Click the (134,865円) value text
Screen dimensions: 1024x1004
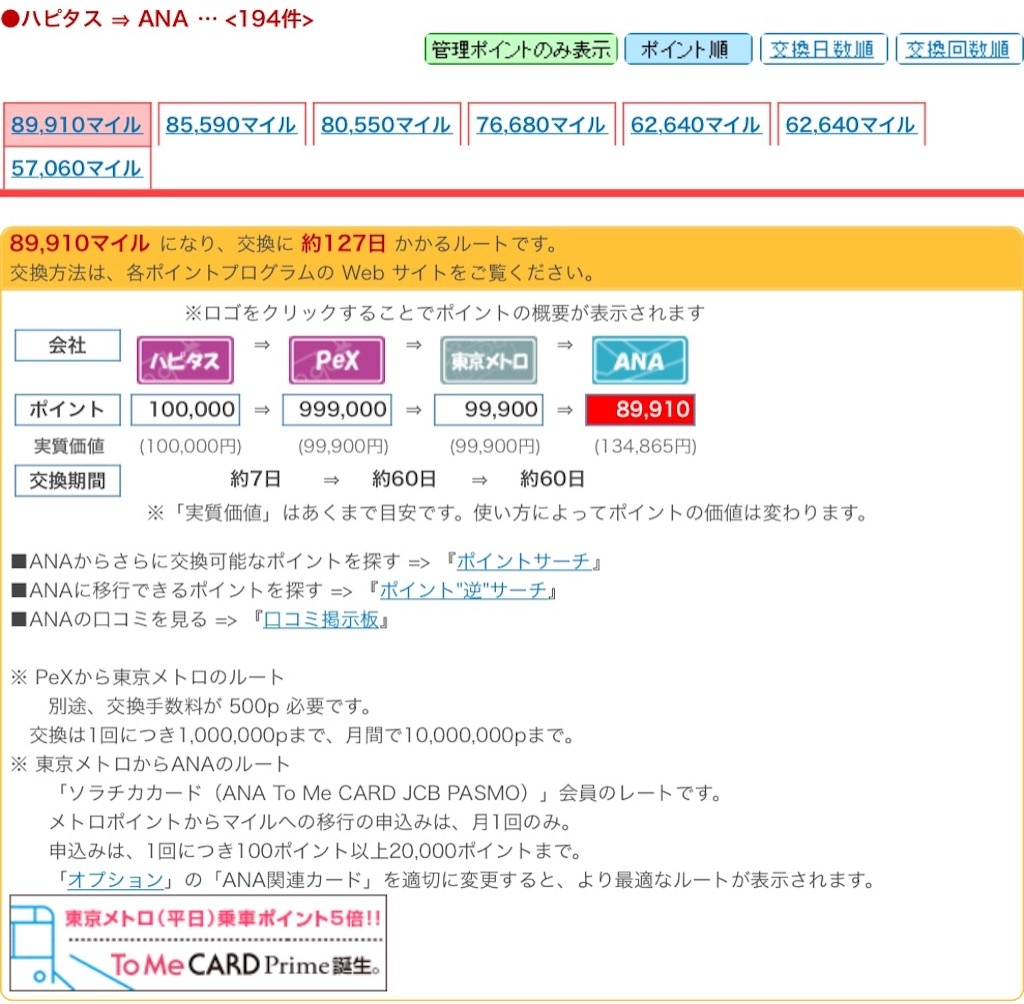(645, 446)
